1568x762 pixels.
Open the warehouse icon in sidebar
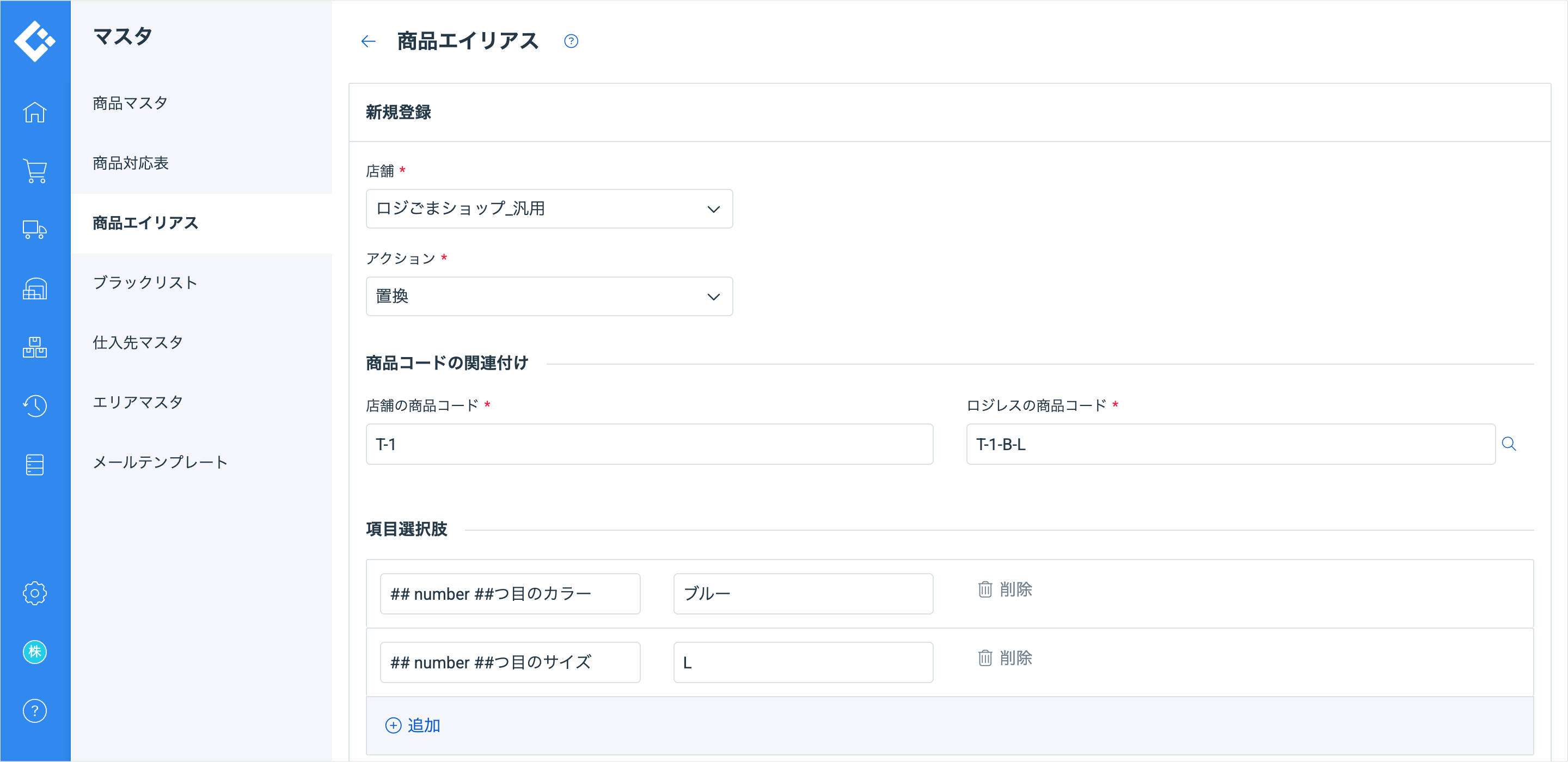(x=35, y=288)
